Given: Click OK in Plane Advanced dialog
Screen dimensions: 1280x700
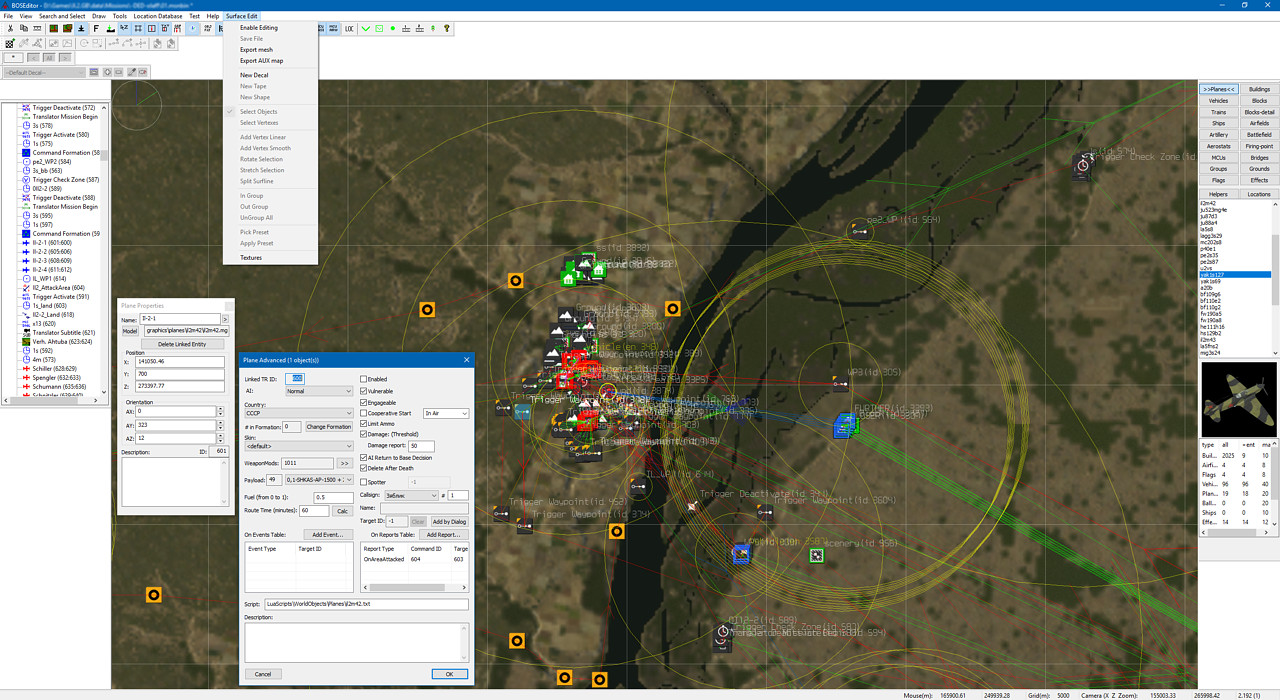Looking at the screenshot, I should (449, 674).
